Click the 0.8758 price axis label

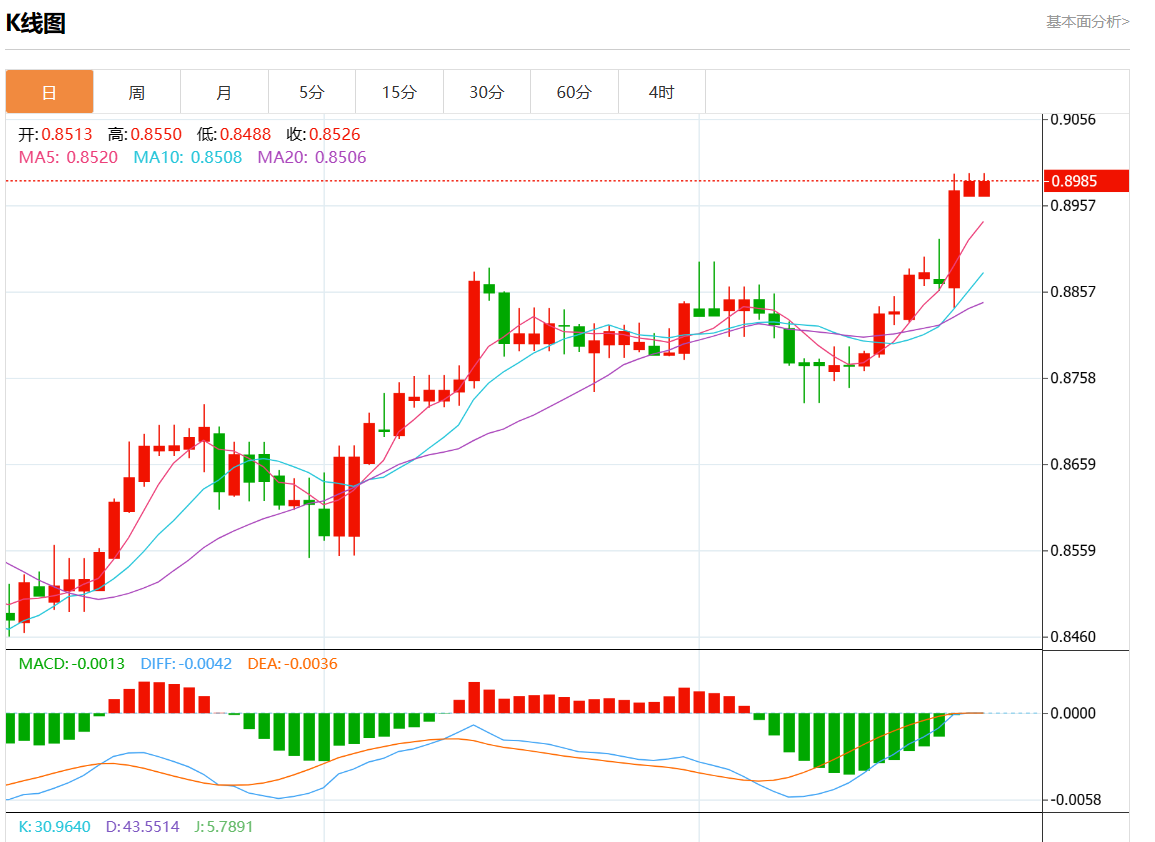[x=1073, y=378]
